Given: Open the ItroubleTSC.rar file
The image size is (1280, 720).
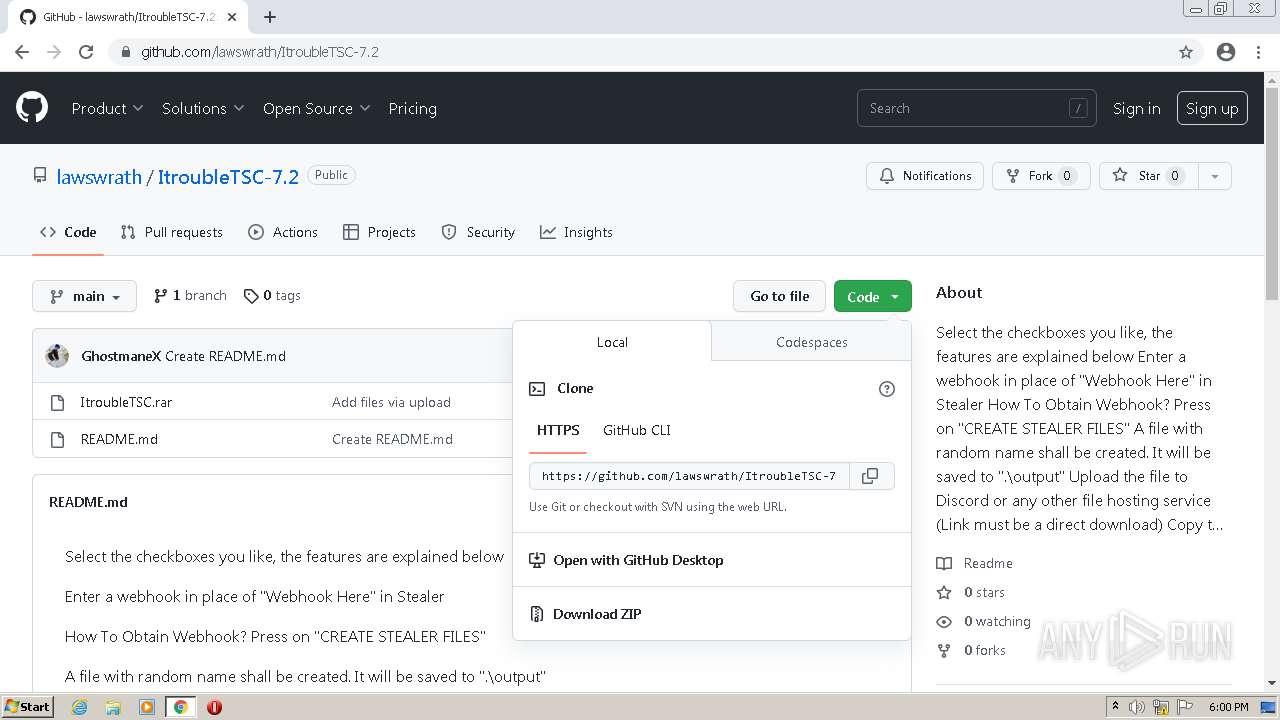Looking at the screenshot, I should click(126, 402).
